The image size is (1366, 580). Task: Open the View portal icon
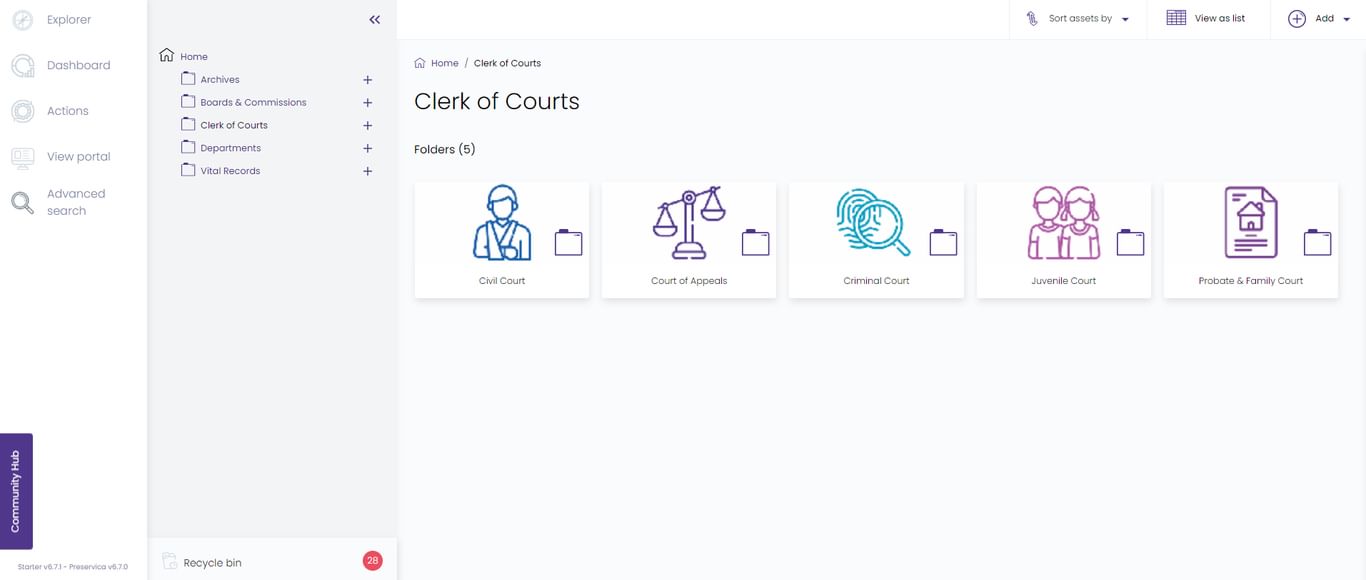click(22, 157)
